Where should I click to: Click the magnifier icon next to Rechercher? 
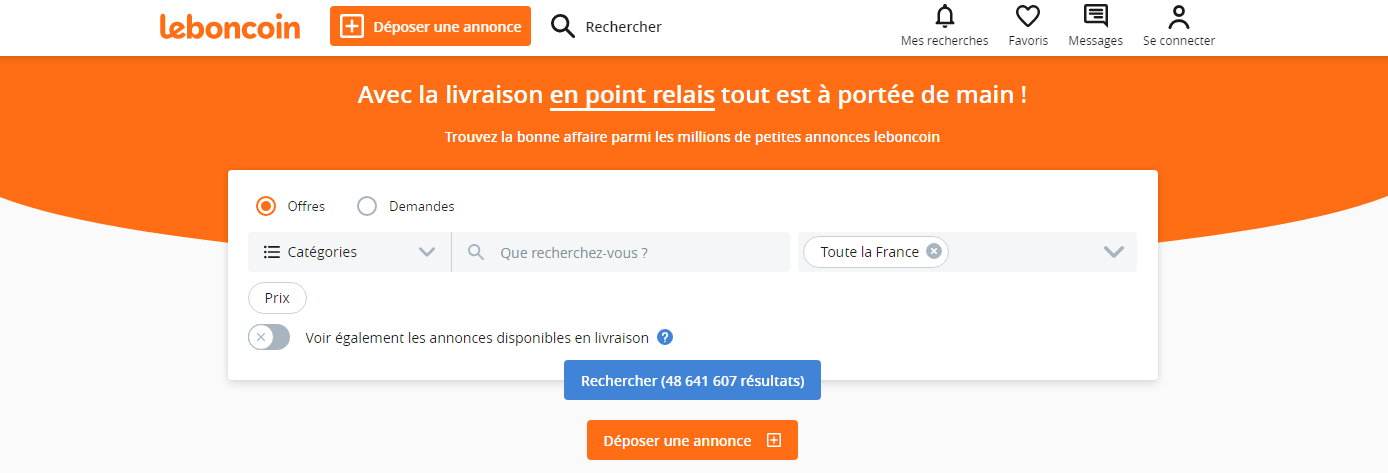point(563,27)
